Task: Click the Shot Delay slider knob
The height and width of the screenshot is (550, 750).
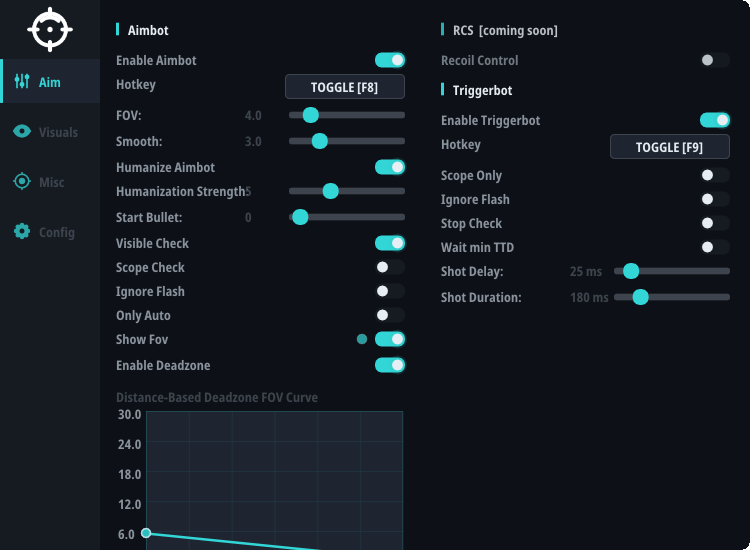Action: click(631, 271)
